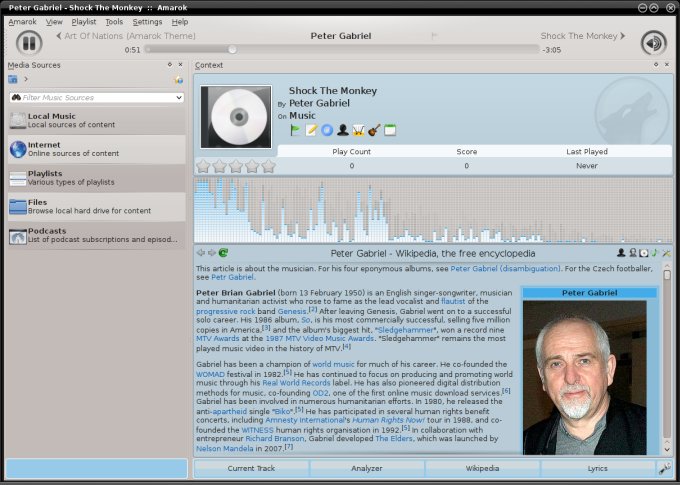Pause playback with the pause button

pos(29,43)
